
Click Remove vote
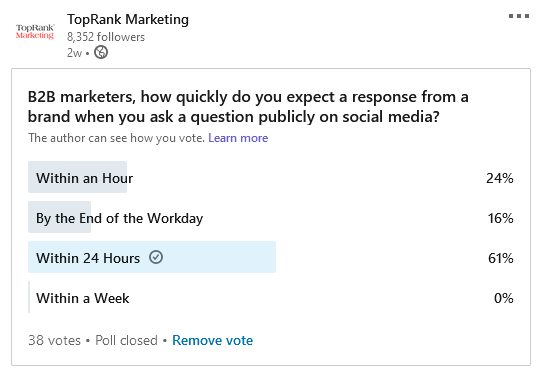[x=212, y=340]
